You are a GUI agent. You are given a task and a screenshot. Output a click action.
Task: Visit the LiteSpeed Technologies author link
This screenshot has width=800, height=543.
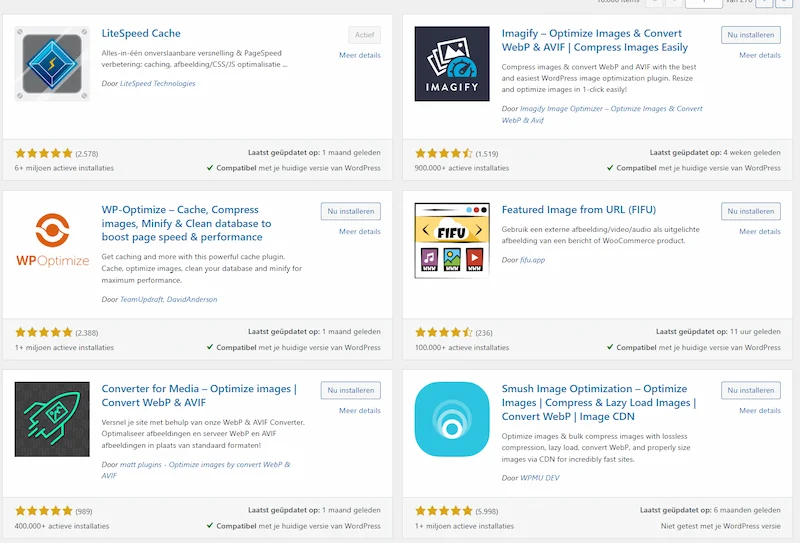[157, 84]
